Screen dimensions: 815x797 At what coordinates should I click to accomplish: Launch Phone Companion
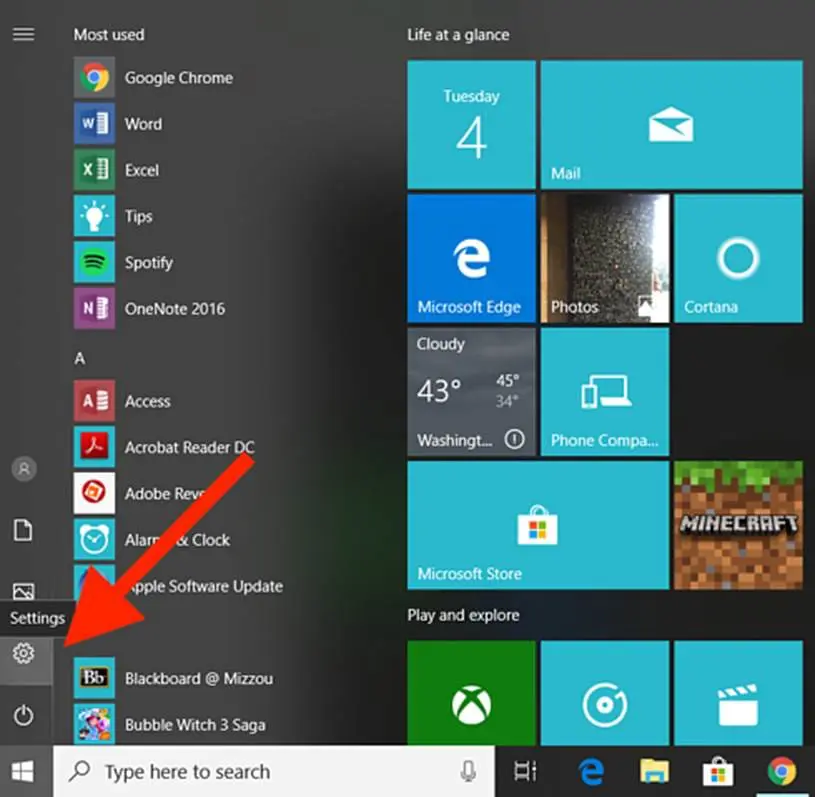604,391
